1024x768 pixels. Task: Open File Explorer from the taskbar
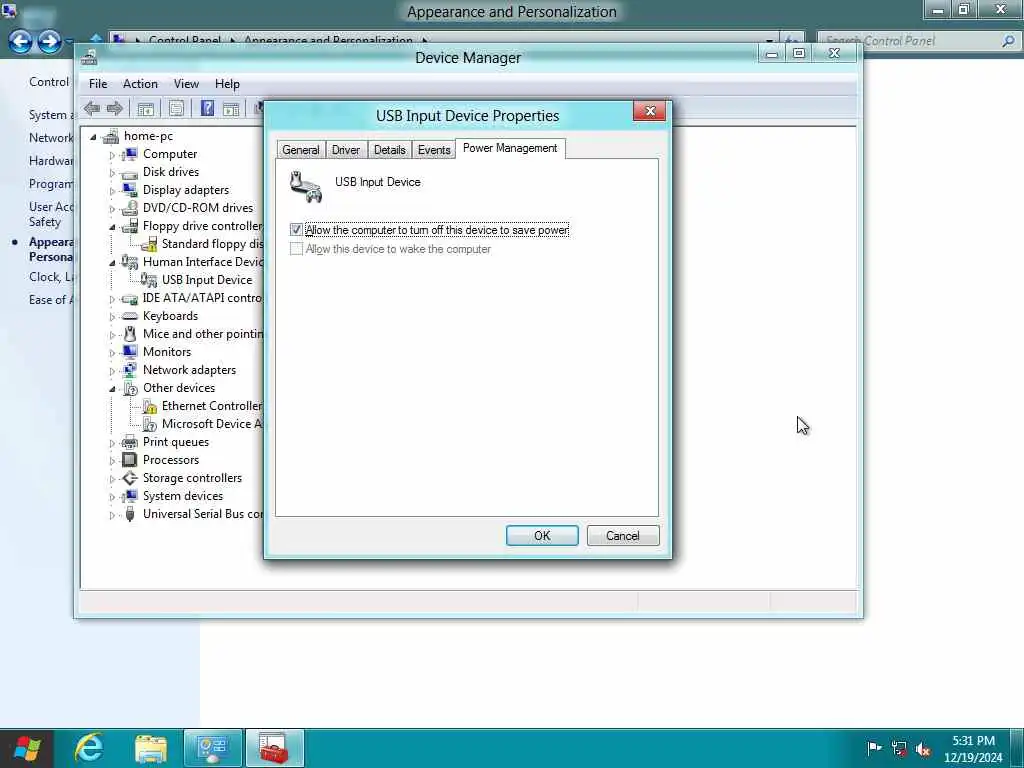[x=151, y=748]
